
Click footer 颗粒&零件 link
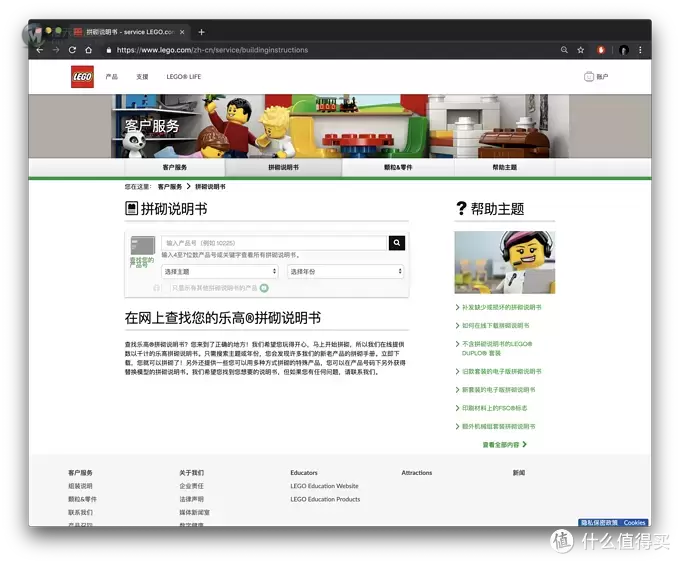pos(82,499)
